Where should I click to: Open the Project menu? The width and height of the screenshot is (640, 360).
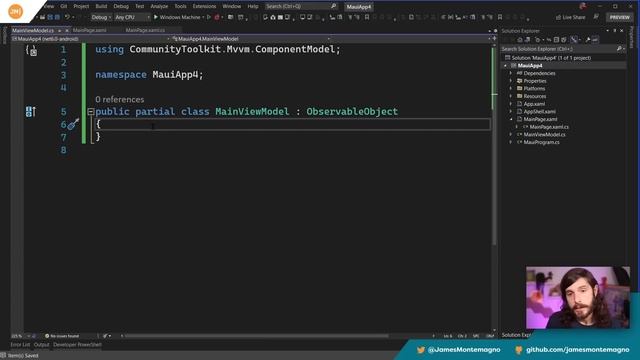81,6
